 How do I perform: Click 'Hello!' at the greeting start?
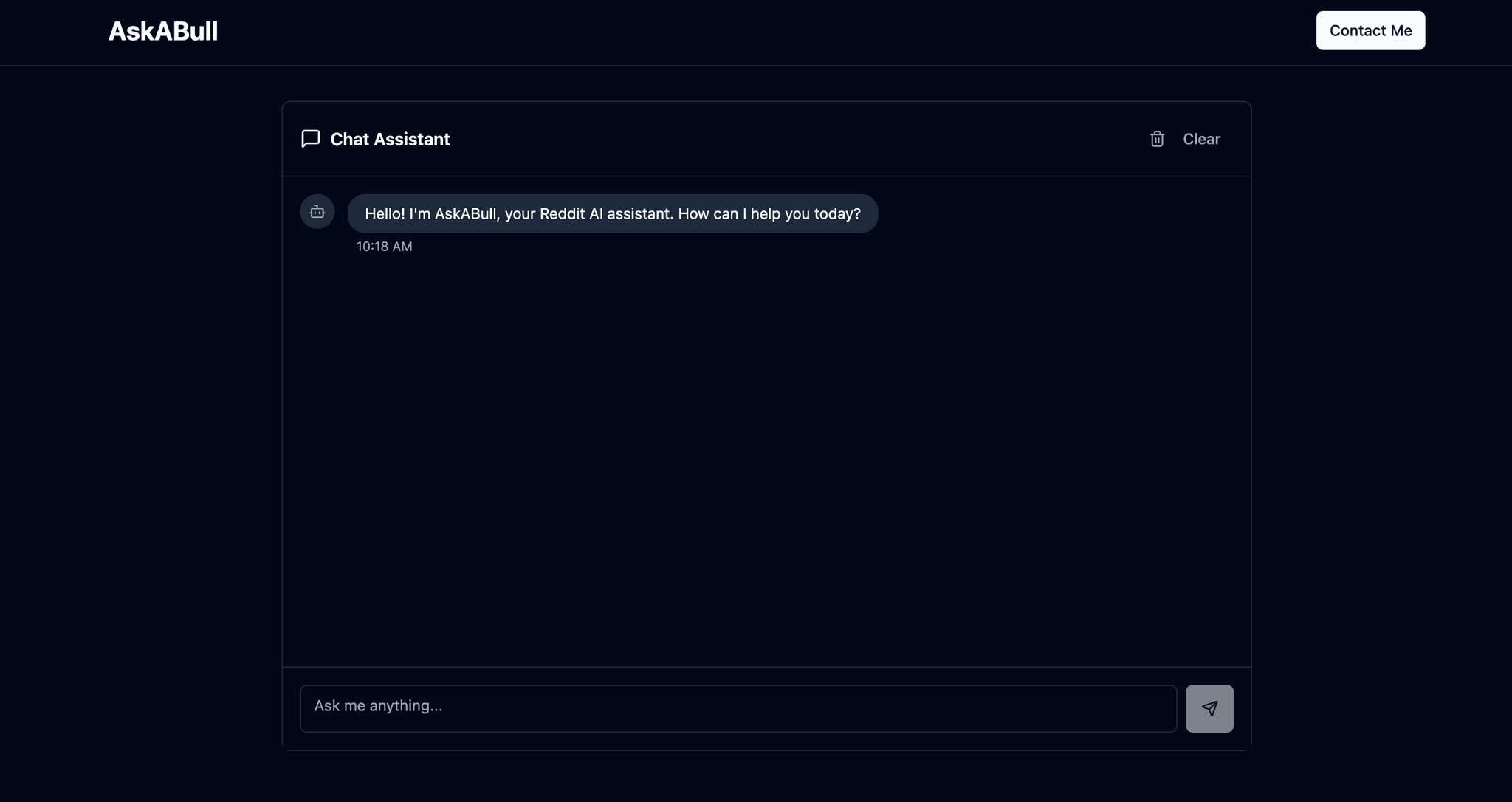coord(385,213)
